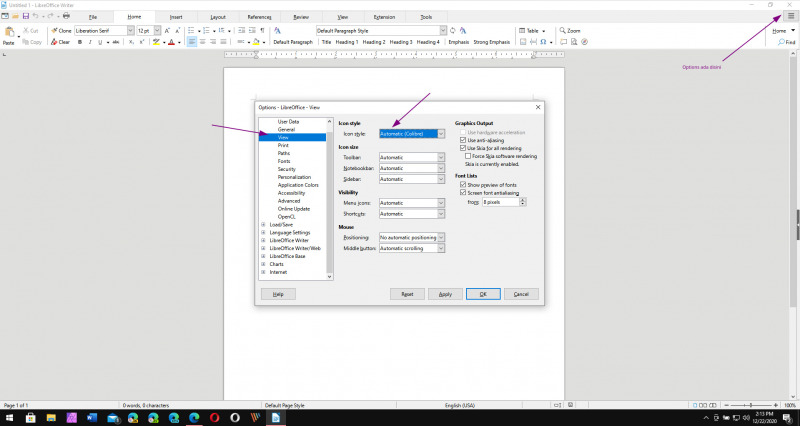Apply Superscript formatting
Image resolution: width=800 pixels, height=426 pixels.
coord(142,42)
